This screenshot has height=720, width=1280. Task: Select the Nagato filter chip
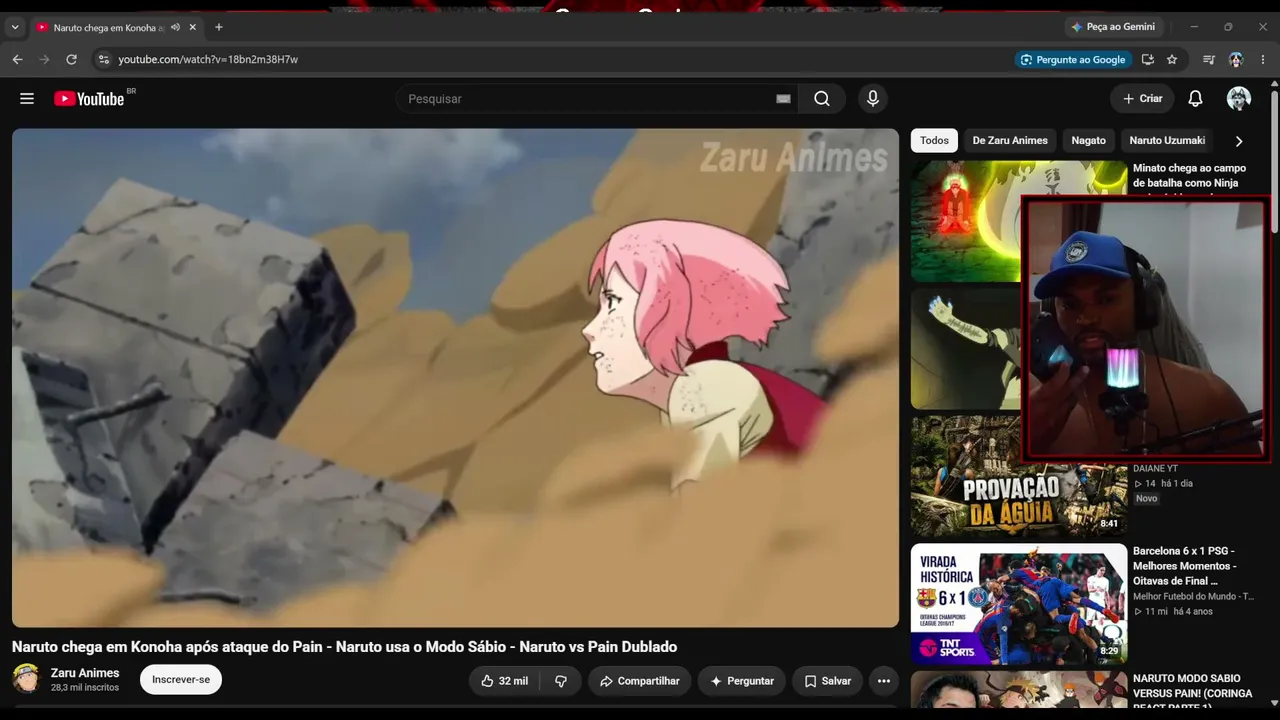(x=1088, y=141)
